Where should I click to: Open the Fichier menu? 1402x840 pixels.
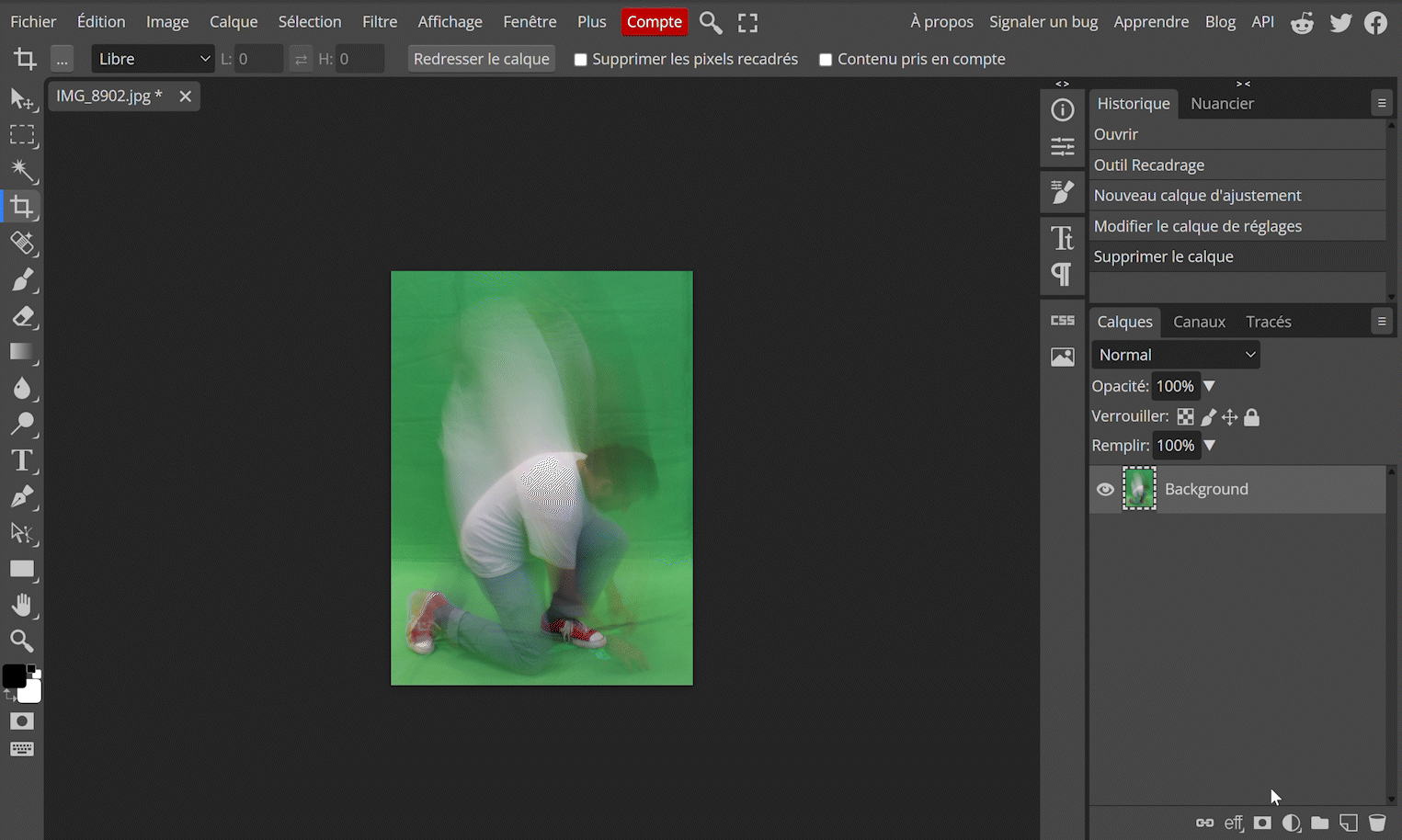pos(33,22)
